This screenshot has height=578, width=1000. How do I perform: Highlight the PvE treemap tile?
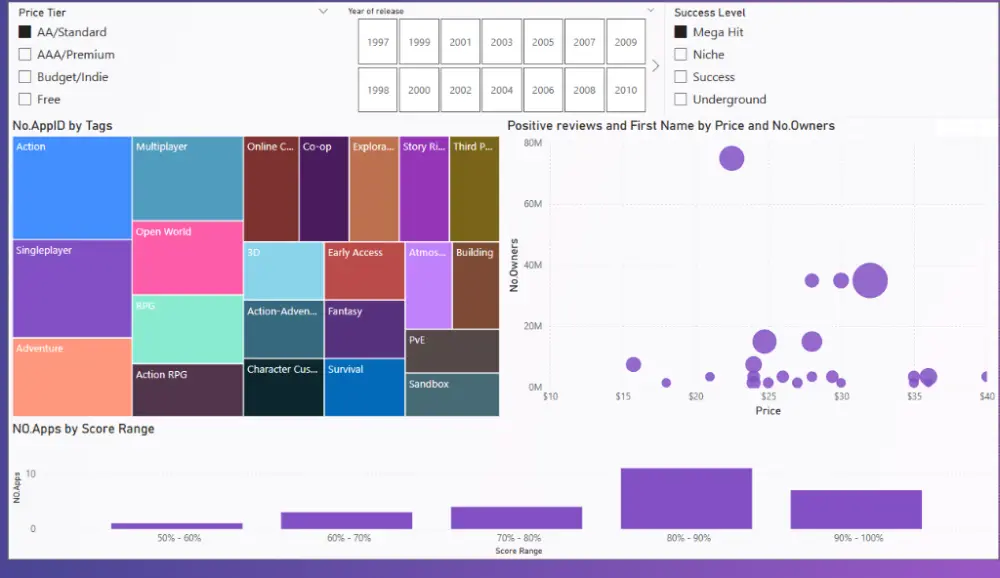452,351
